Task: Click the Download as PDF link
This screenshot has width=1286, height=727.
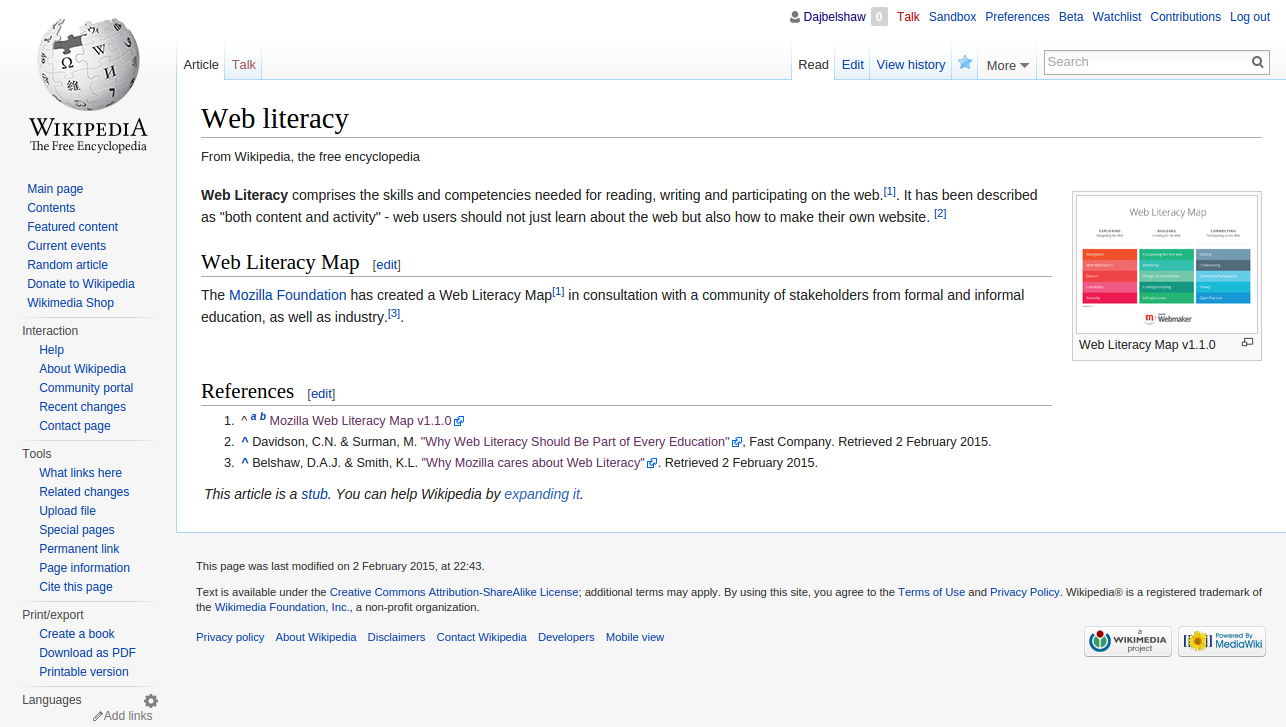Action: 87,653
